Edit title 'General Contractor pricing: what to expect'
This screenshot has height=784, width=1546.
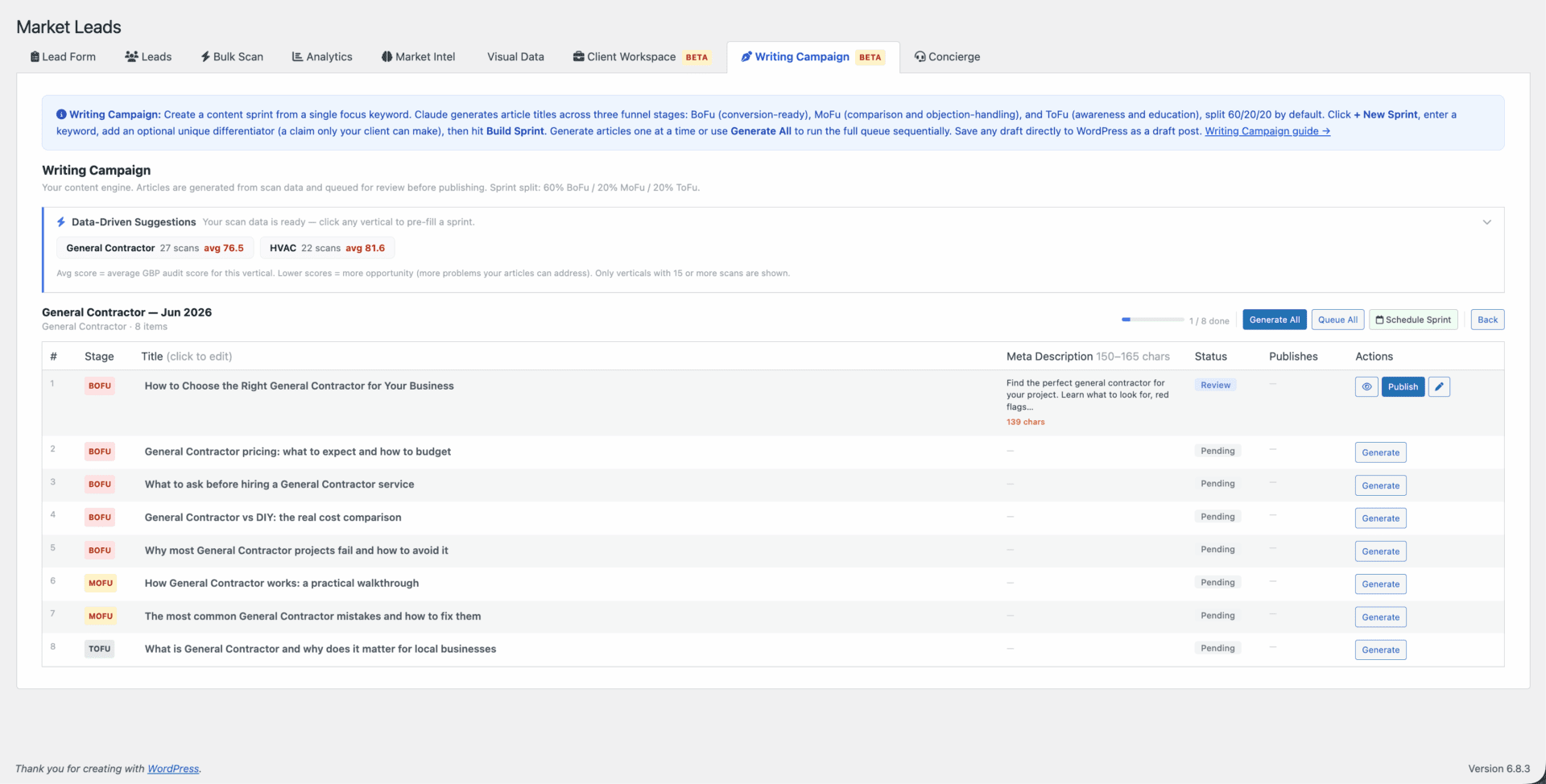297,452
